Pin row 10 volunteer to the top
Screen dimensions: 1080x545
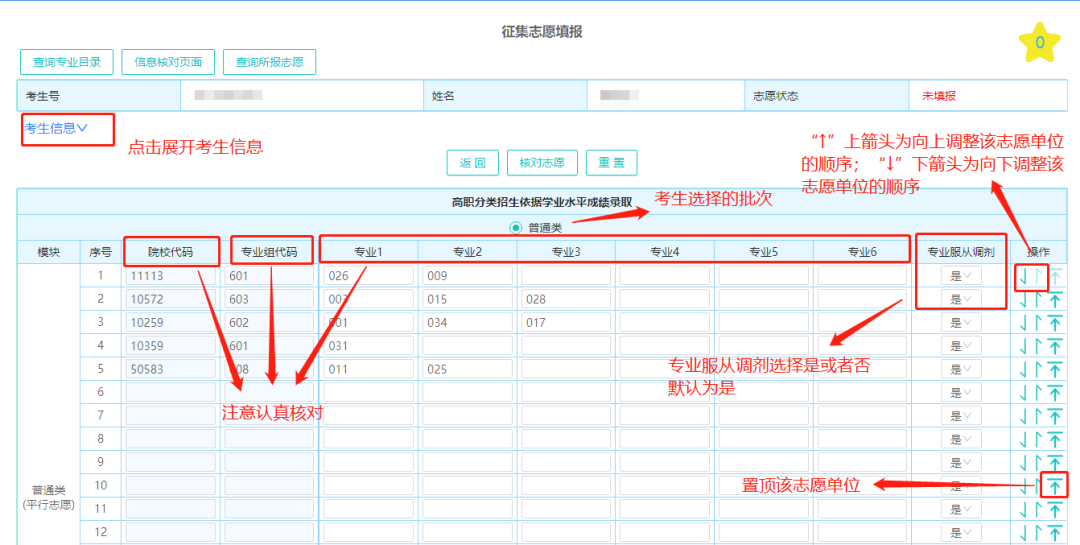tap(1055, 486)
